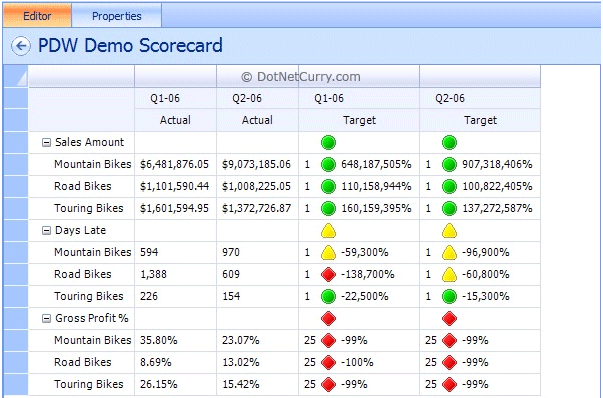Click yellow triangle beside -96,900%
The width and height of the screenshot is (603, 398).
(x=449, y=253)
